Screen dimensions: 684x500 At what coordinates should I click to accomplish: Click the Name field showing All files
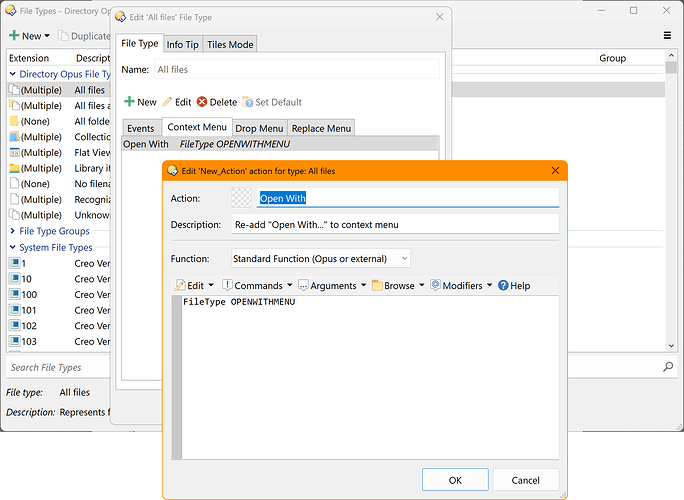tap(297, 69)
